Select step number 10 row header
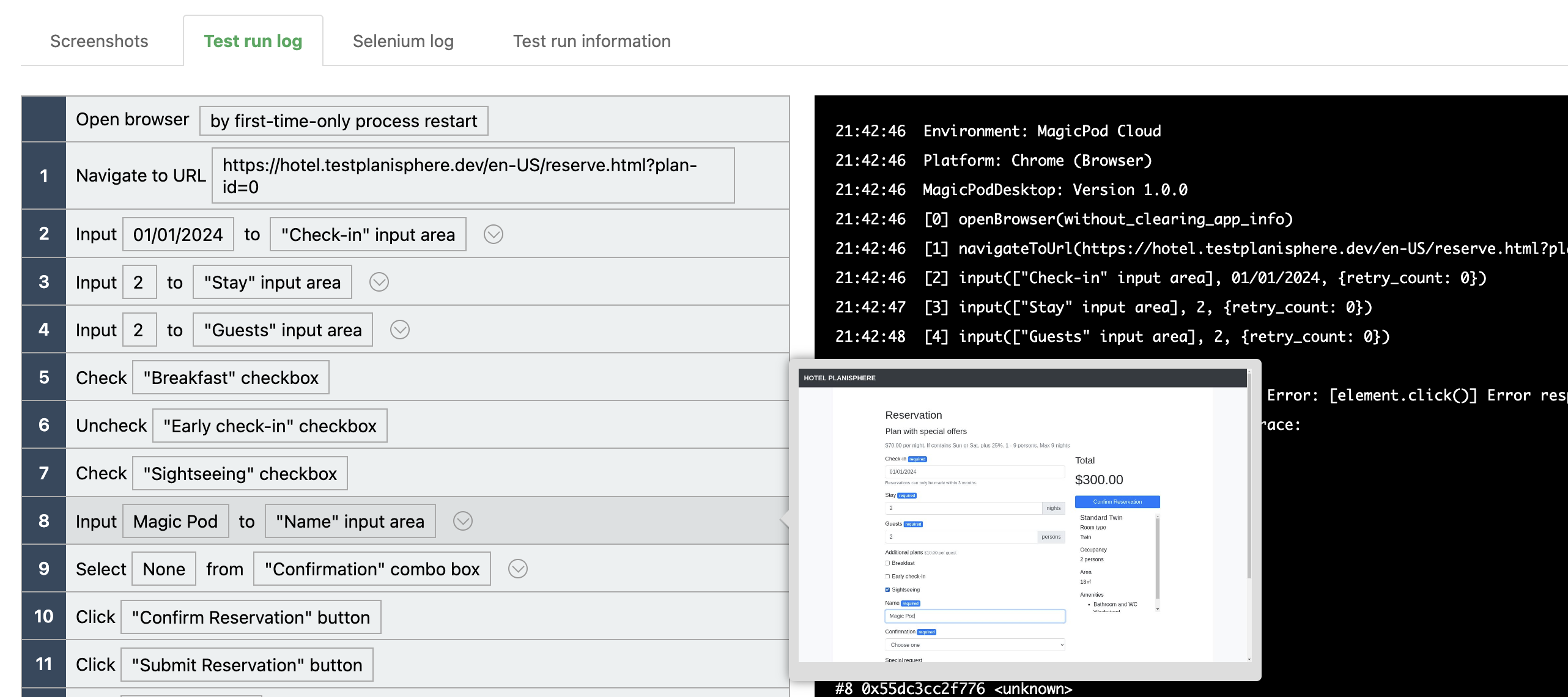 pyautogui.click(x=44, y=616)
